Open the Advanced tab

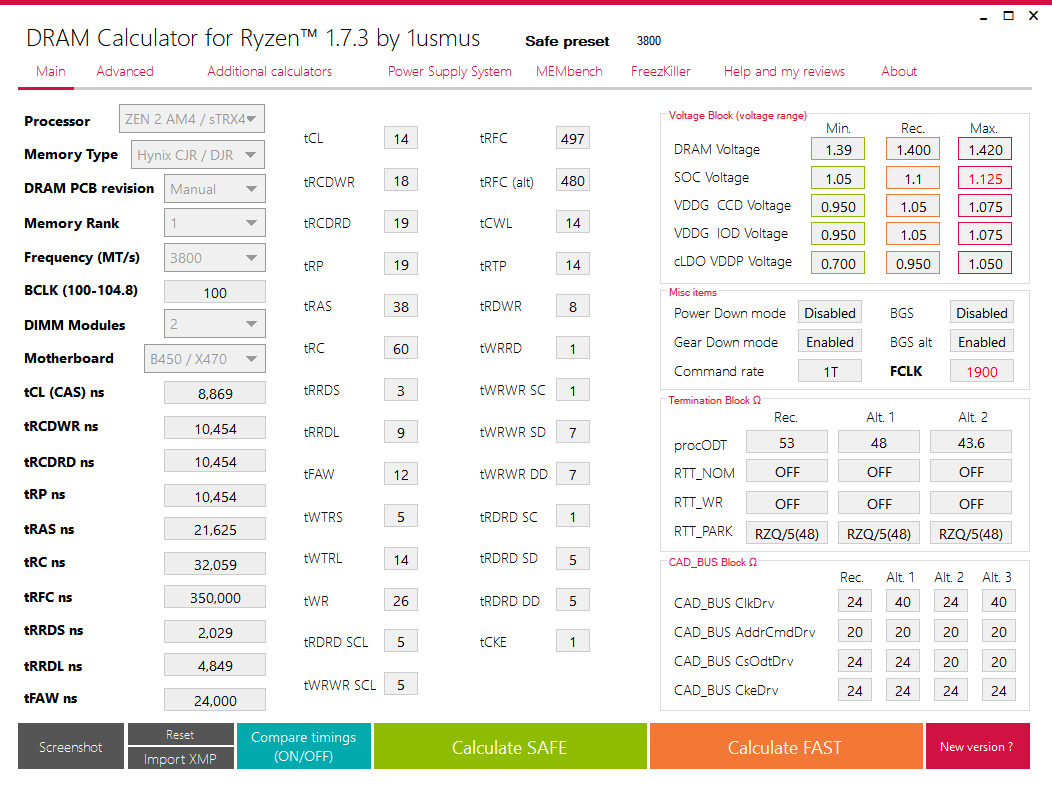click(x=125, y=71)
